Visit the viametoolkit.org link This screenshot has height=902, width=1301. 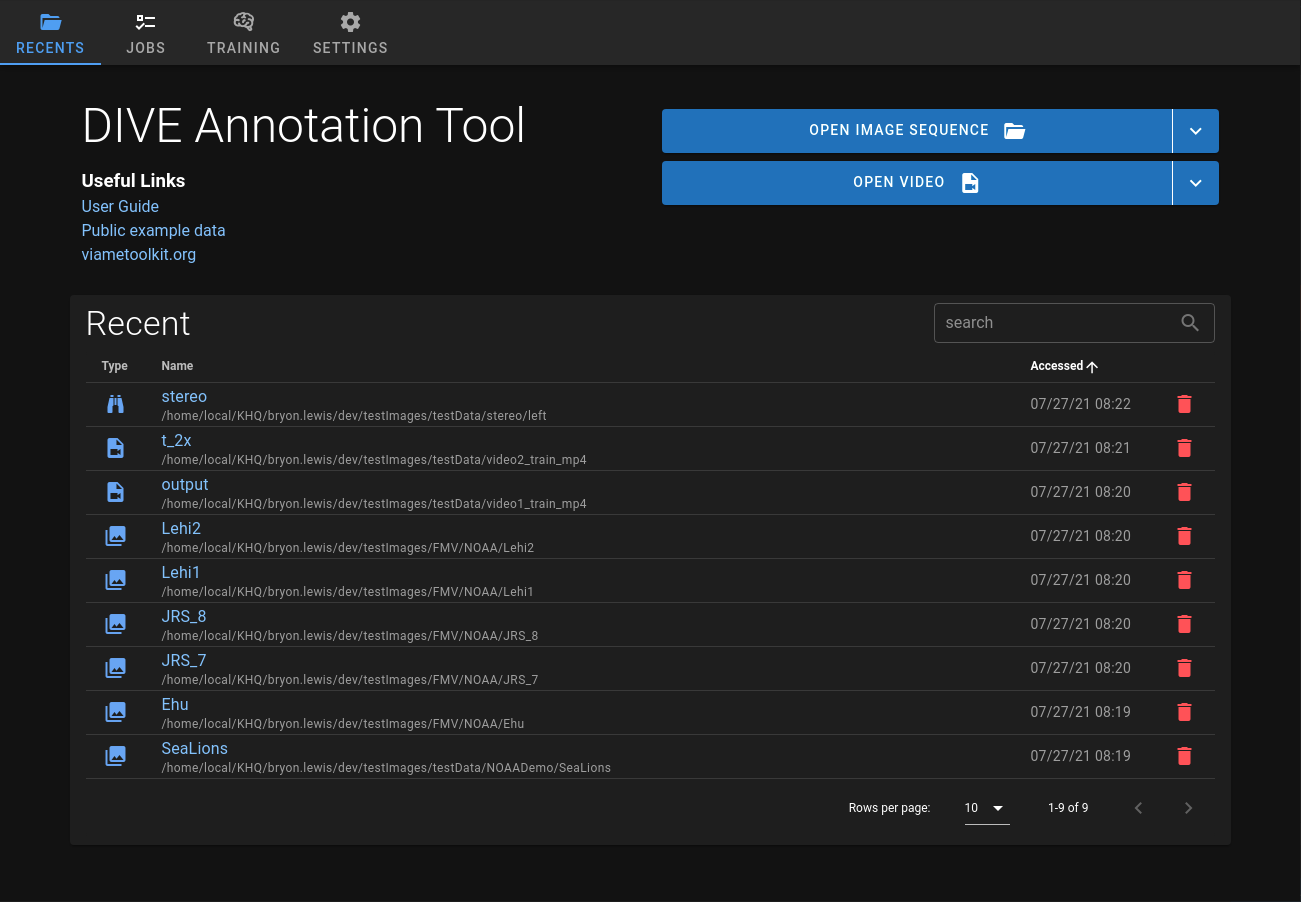point(139,254)
